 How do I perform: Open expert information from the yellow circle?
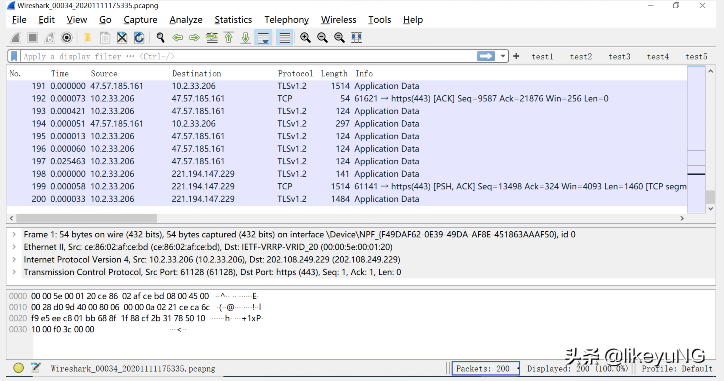click(x=18, y=368)
